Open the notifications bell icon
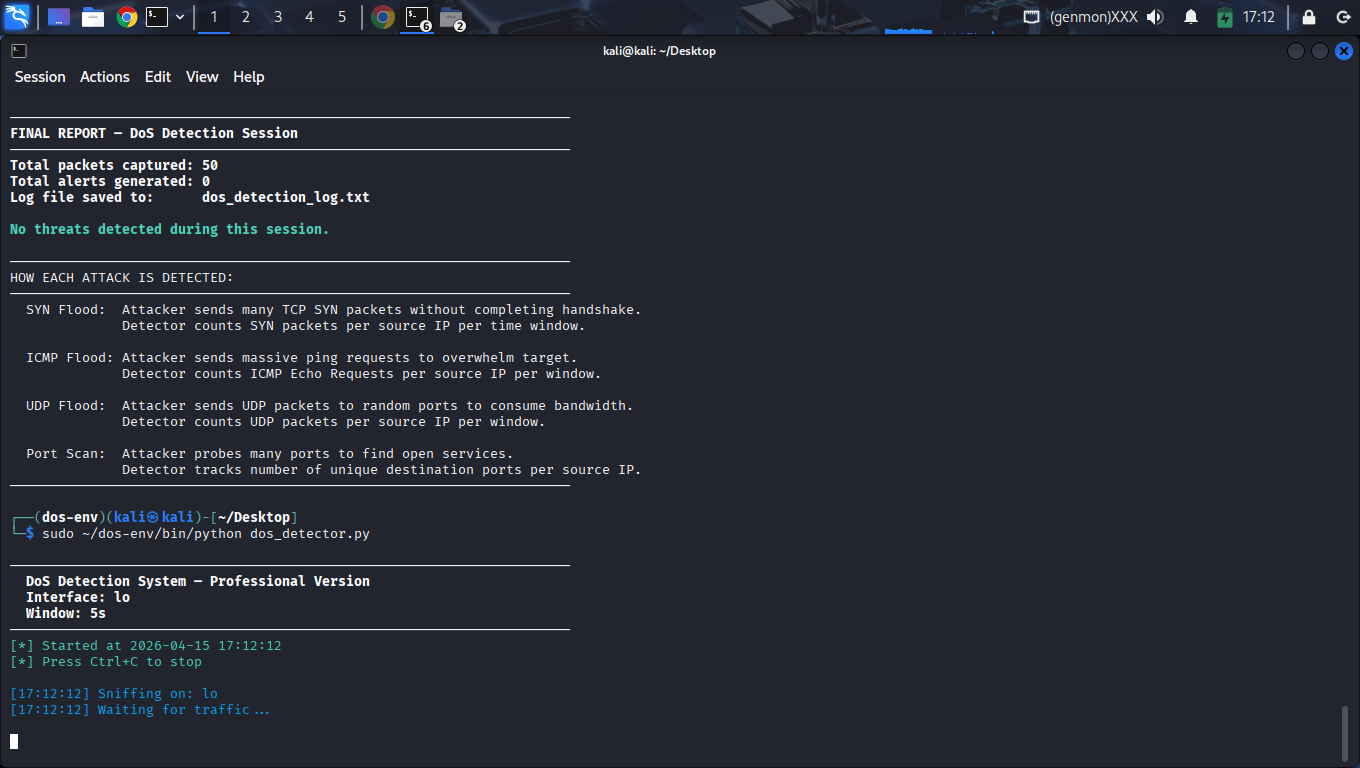The height and width of the screenshot is (768, 1360). click(1191, 17)
